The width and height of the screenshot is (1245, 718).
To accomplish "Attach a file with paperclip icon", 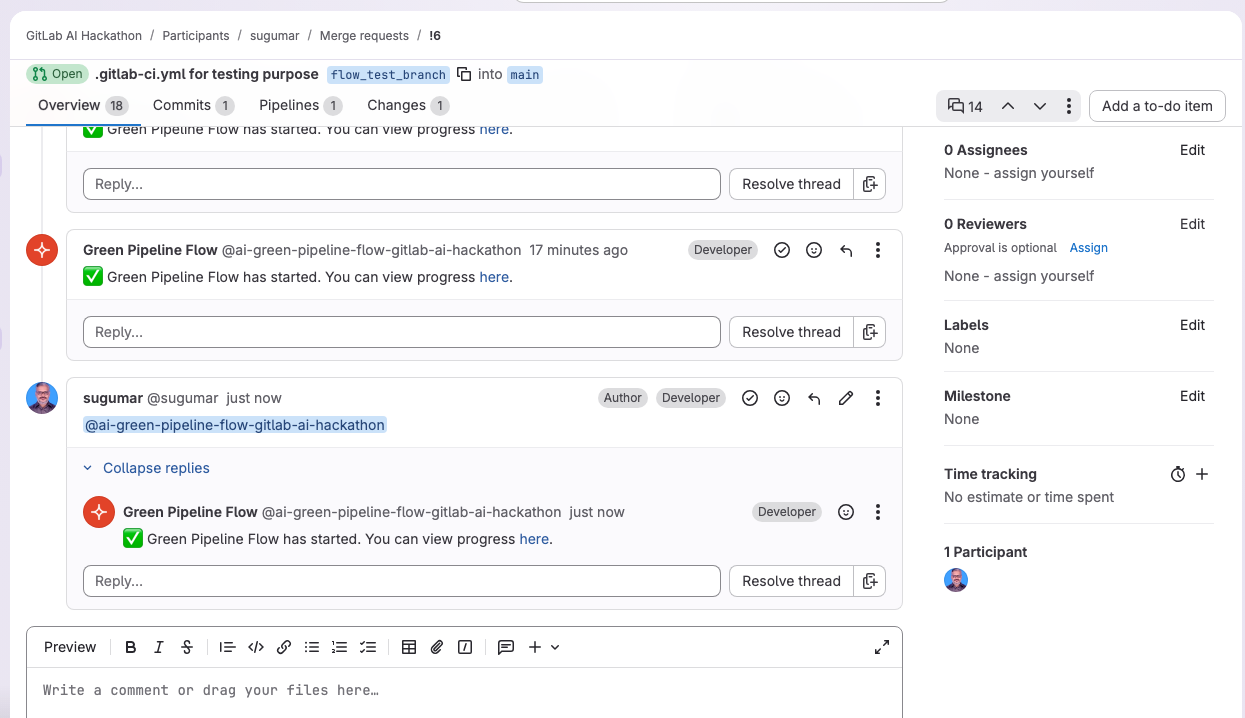I will tap(437, 647).
